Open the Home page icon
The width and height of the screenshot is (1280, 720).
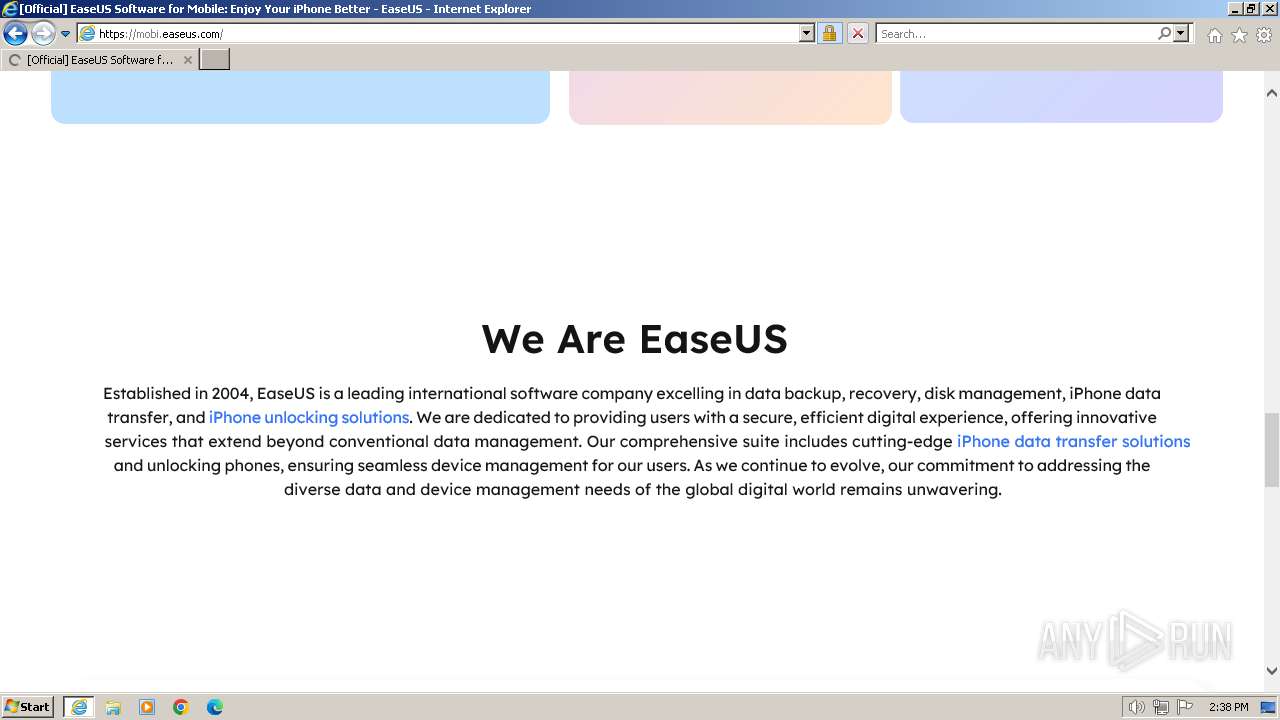point(1214,35)
